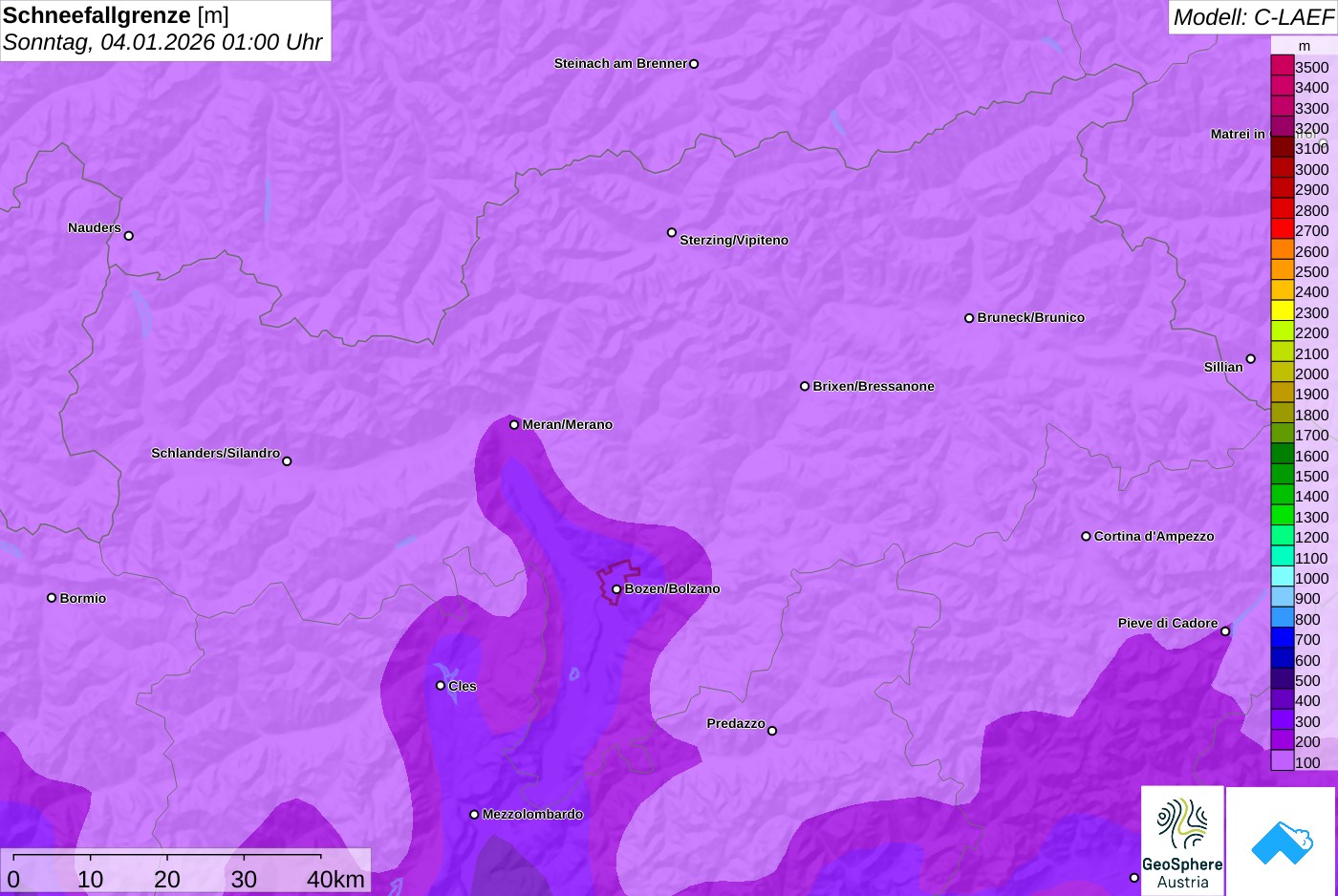The width and height of the screenshot is (1338, 896).
Task: Select the Predazzo marker dot
Action: (772, 731)
